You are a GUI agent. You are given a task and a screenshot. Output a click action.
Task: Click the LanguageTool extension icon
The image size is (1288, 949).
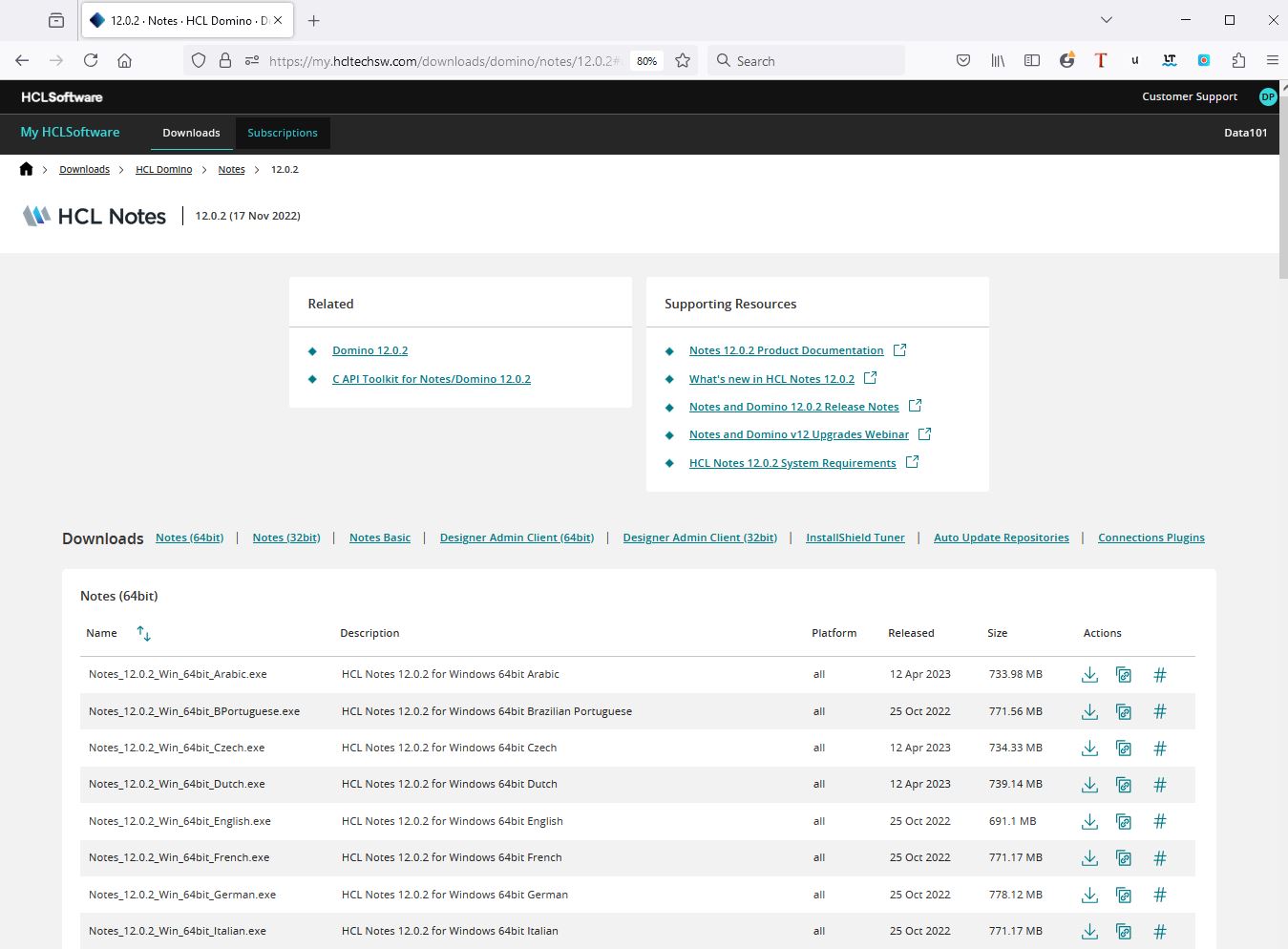point(1169,60)
